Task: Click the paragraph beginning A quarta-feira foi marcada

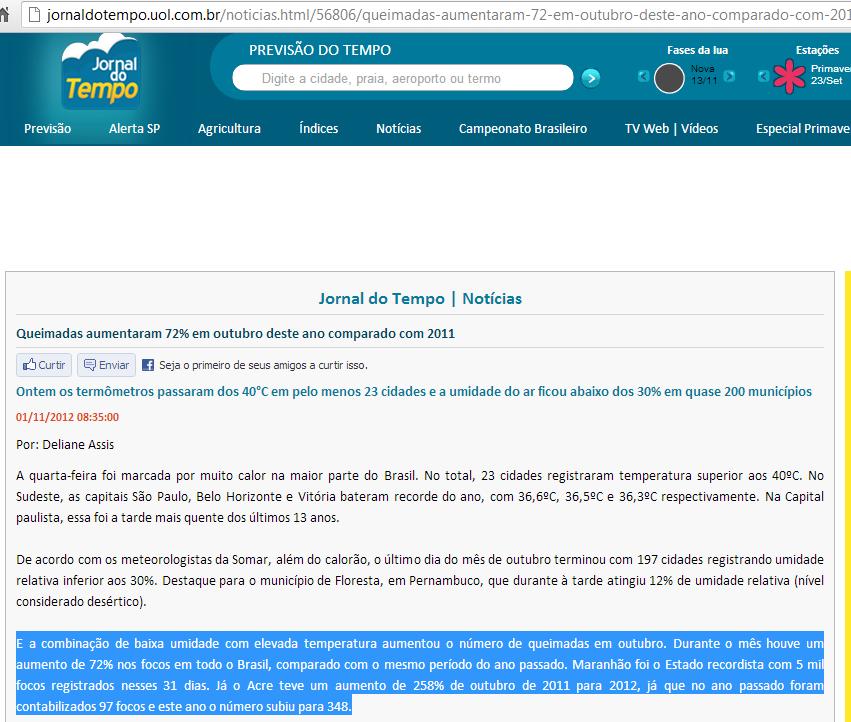Action: (x=420, y=496)
